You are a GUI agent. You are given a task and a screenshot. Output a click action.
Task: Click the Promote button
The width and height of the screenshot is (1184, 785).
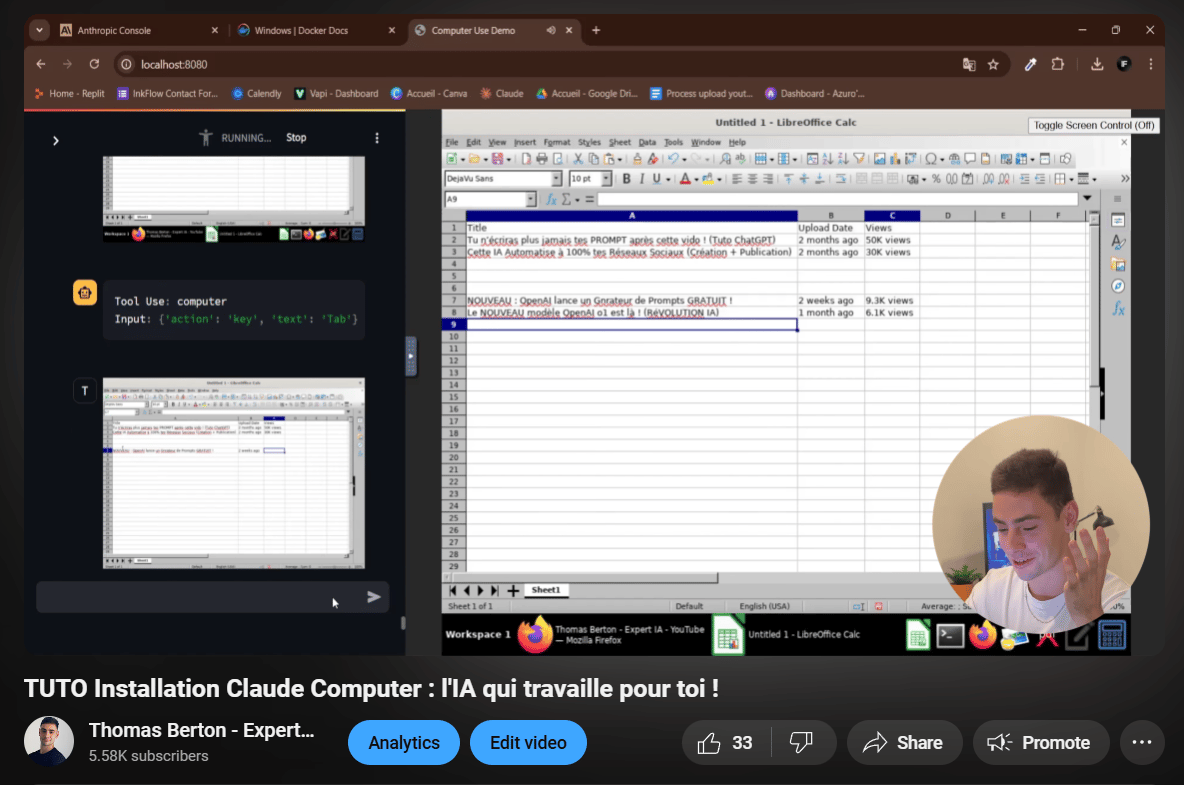tap(1041, 743)
